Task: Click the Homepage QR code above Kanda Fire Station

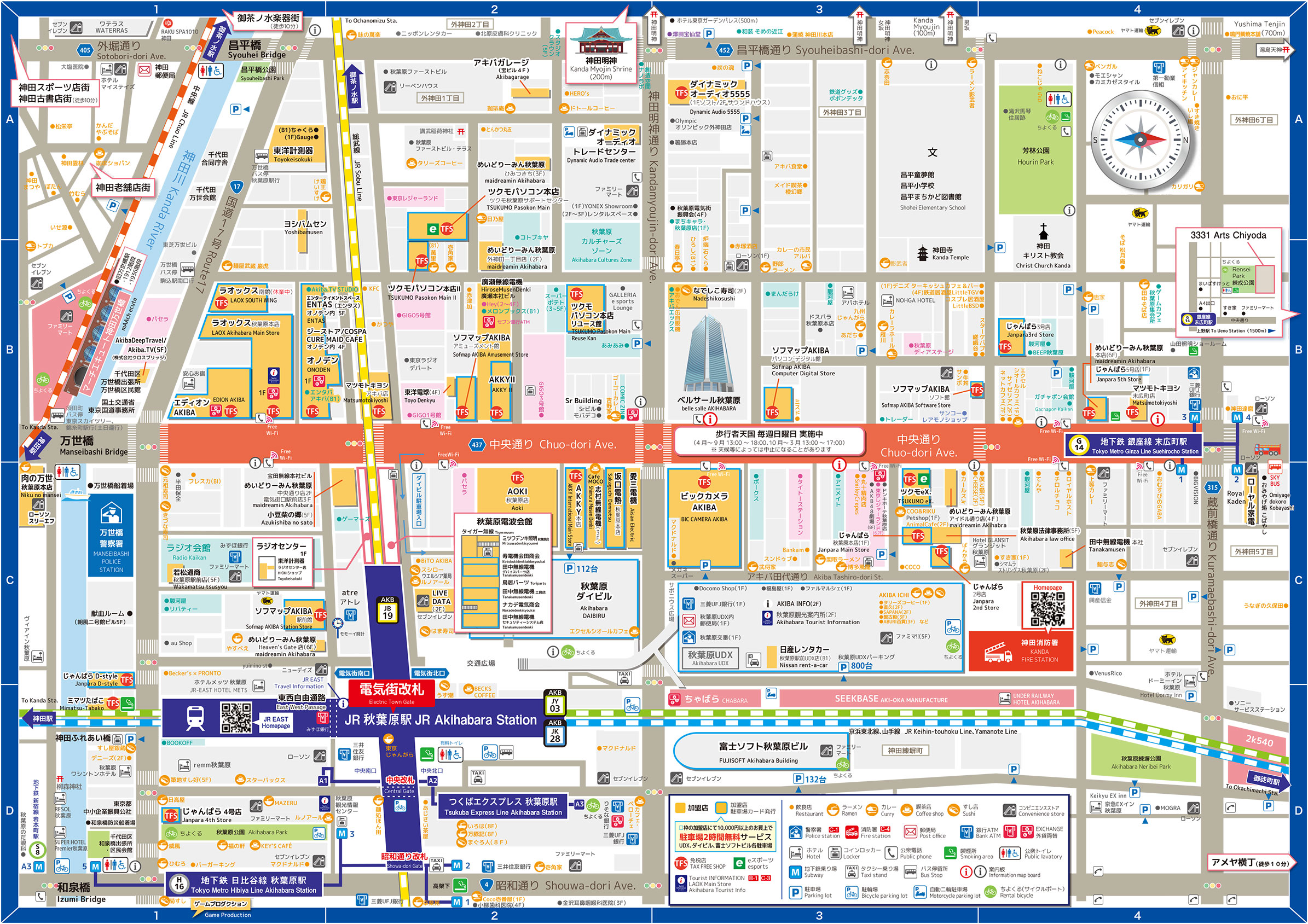Action: (x=1047, y=609)
